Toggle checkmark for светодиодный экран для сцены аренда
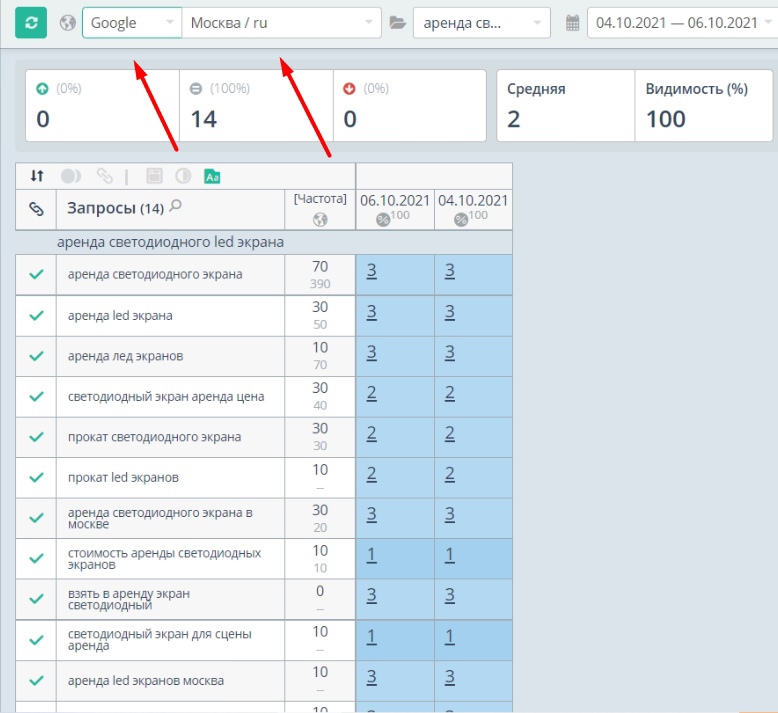 36,640
